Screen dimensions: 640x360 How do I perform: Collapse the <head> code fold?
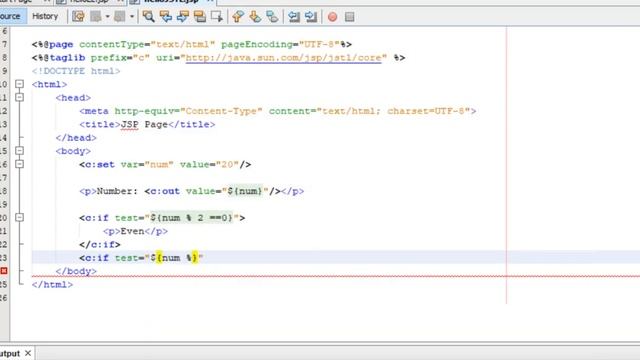19,98
